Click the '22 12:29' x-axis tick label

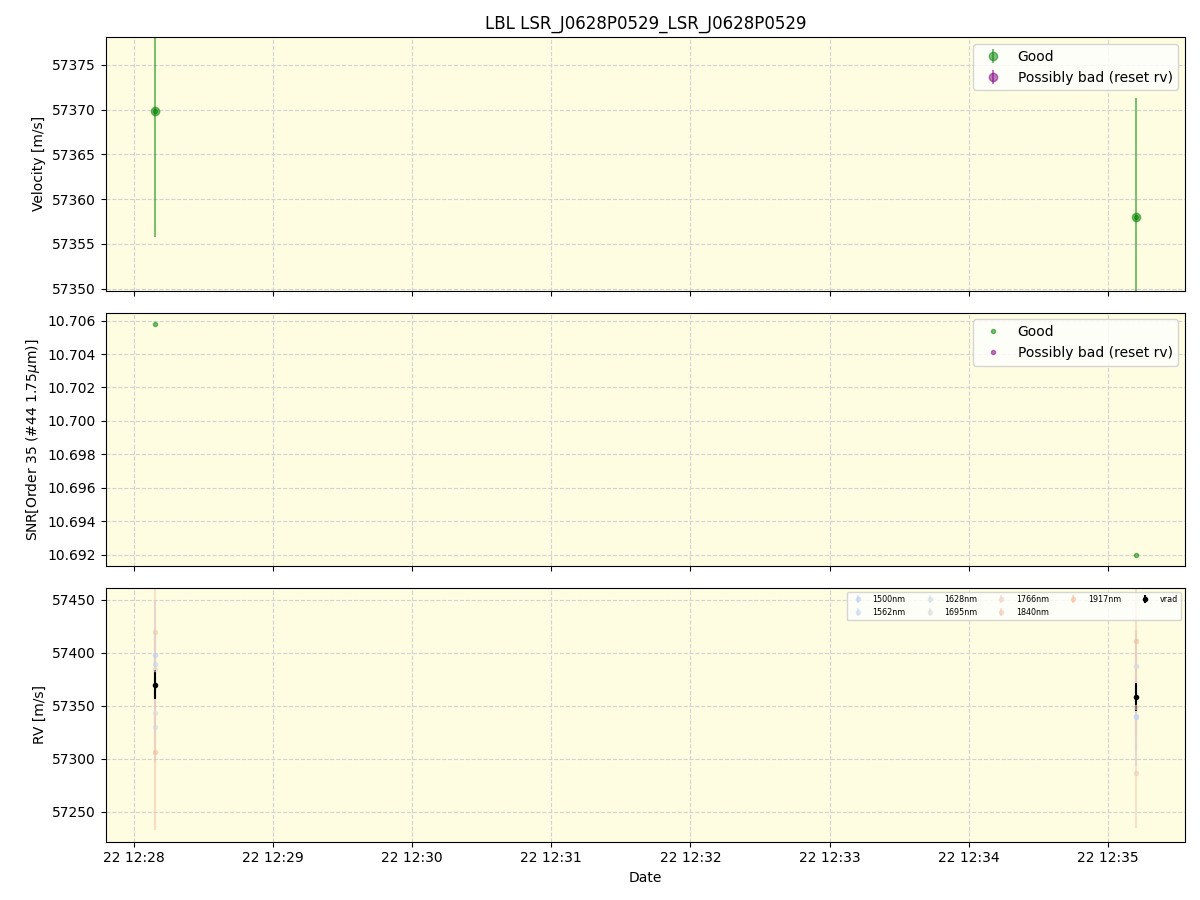point(273,857)
